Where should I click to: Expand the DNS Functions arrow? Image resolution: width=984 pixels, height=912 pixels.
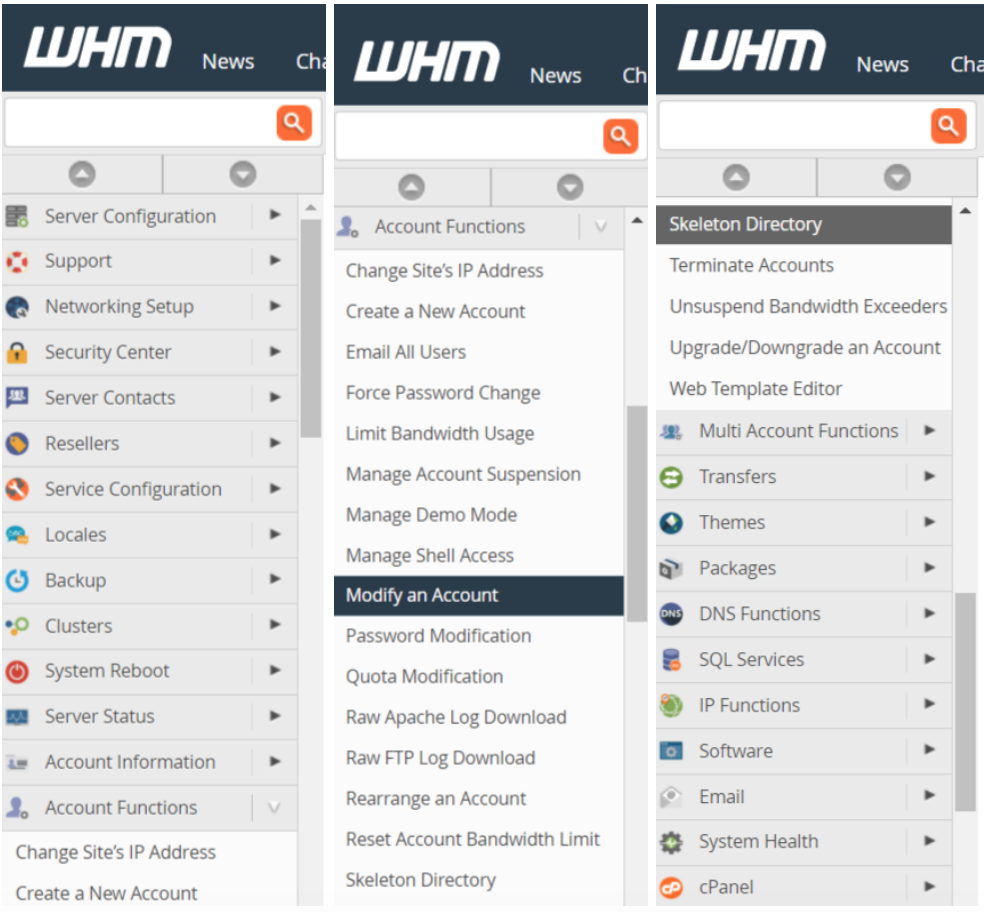coord(929,613)
